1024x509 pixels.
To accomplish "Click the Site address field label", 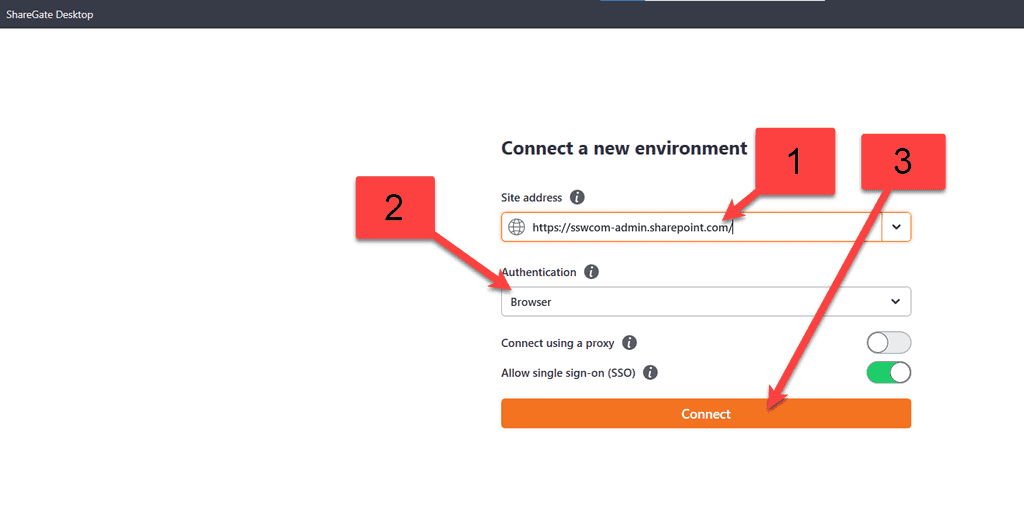I will [x=531, y=198].
